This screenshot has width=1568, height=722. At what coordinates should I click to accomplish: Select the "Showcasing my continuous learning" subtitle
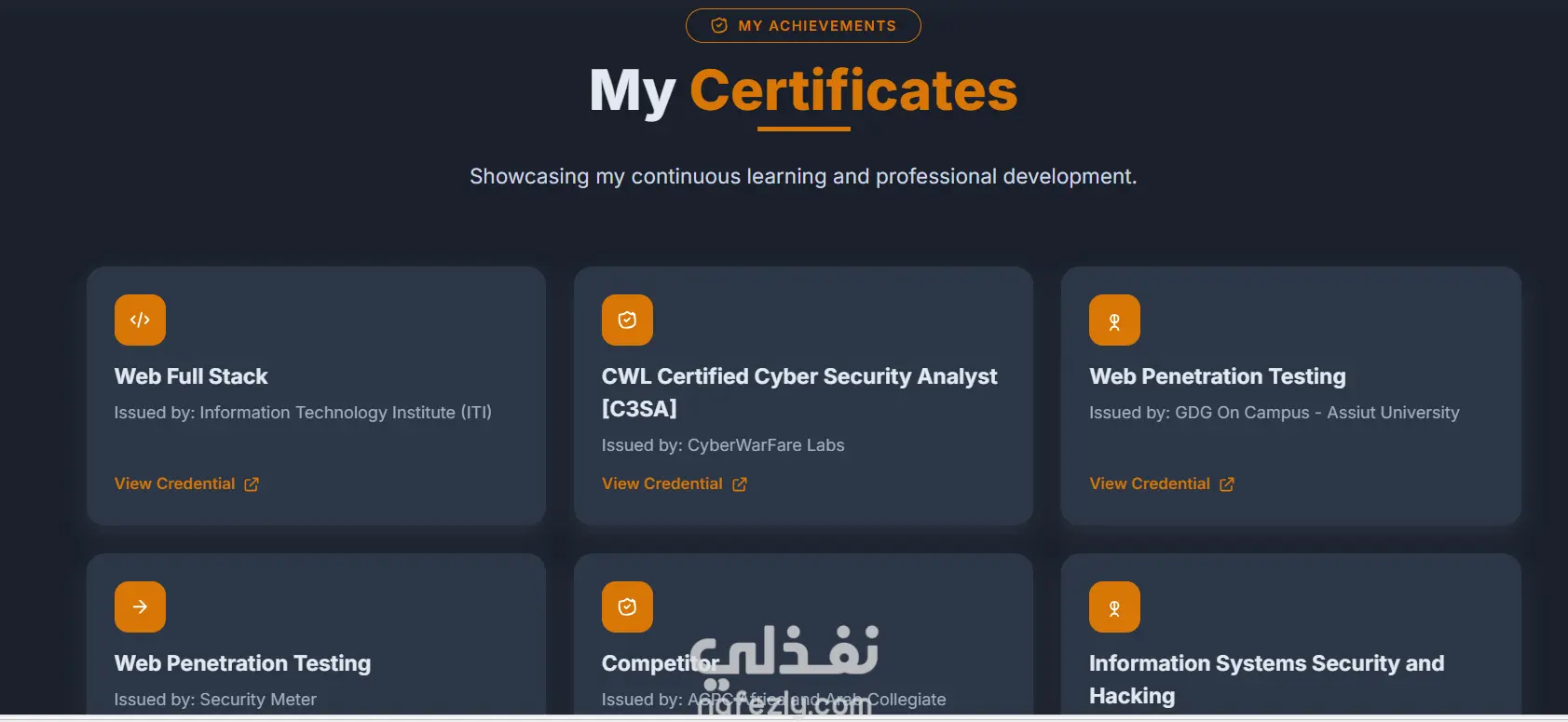point(803,176)
